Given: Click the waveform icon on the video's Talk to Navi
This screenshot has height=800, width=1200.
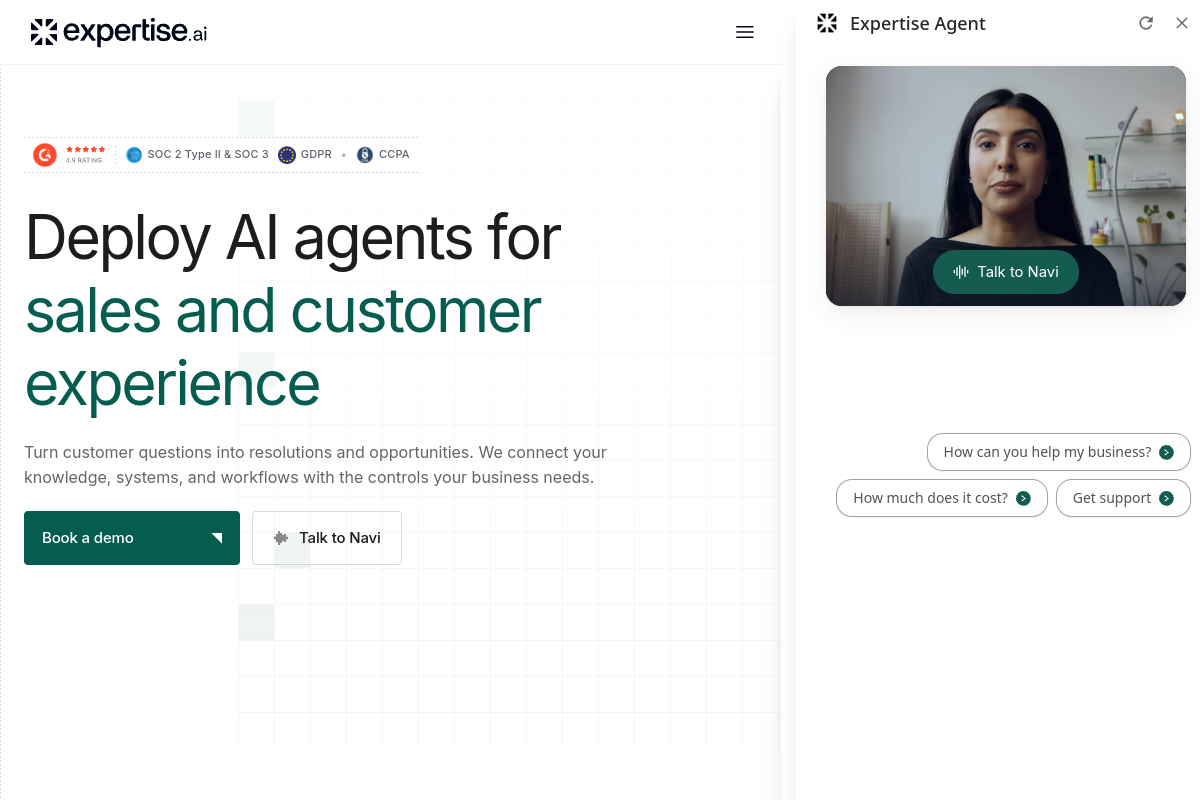Looking at the screenshot, I should click(x=961, y=272).
